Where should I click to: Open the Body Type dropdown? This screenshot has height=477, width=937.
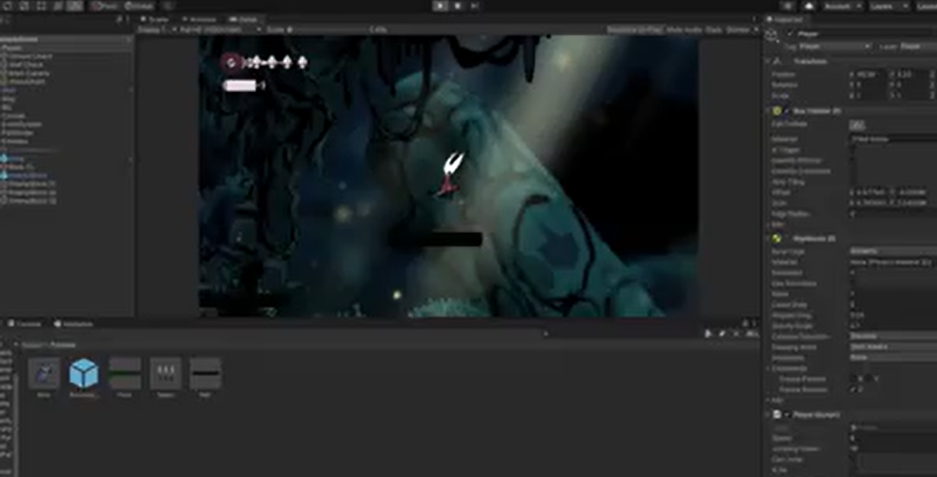[893, 251]
